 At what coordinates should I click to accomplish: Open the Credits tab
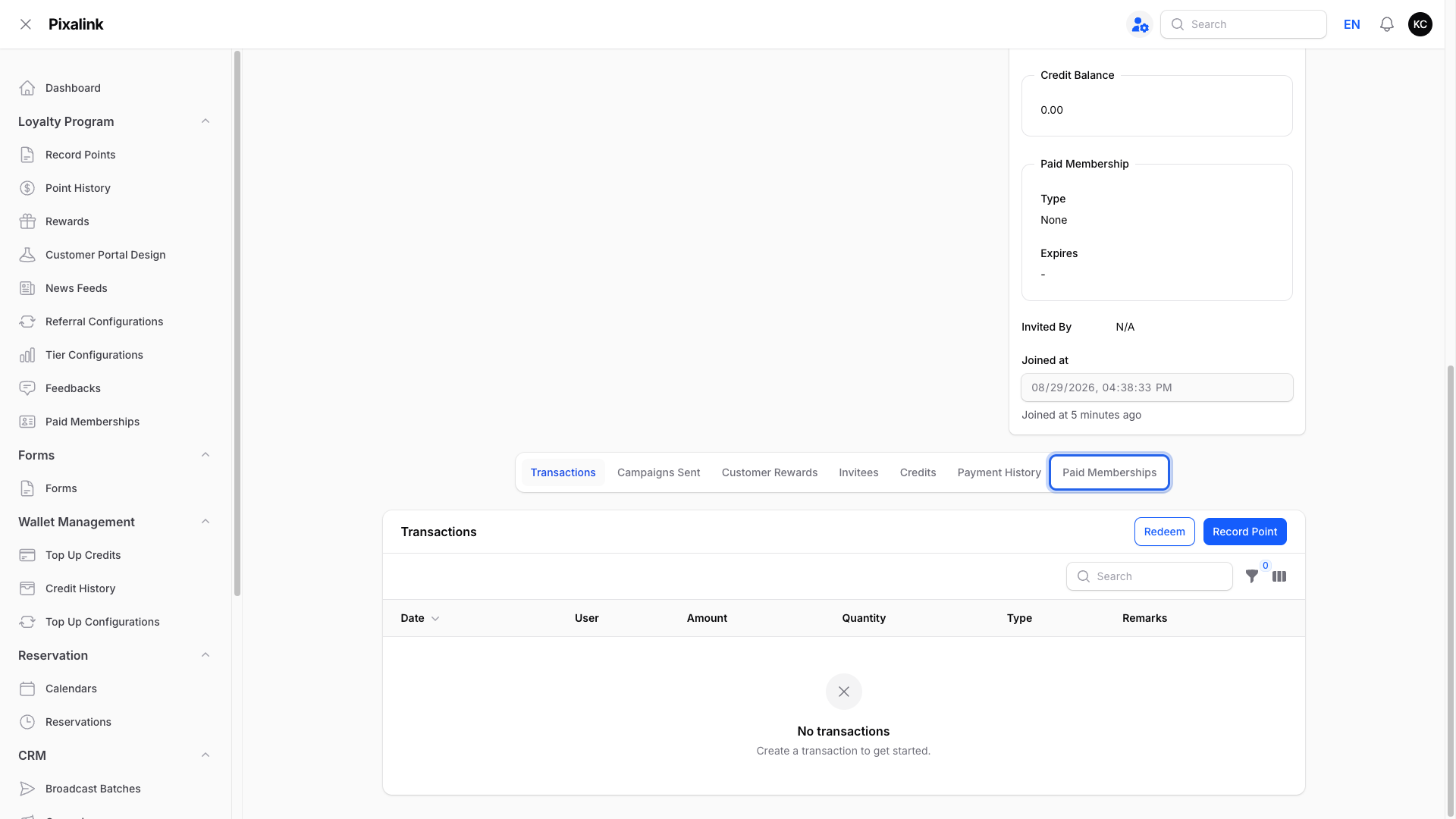point(918,472)
